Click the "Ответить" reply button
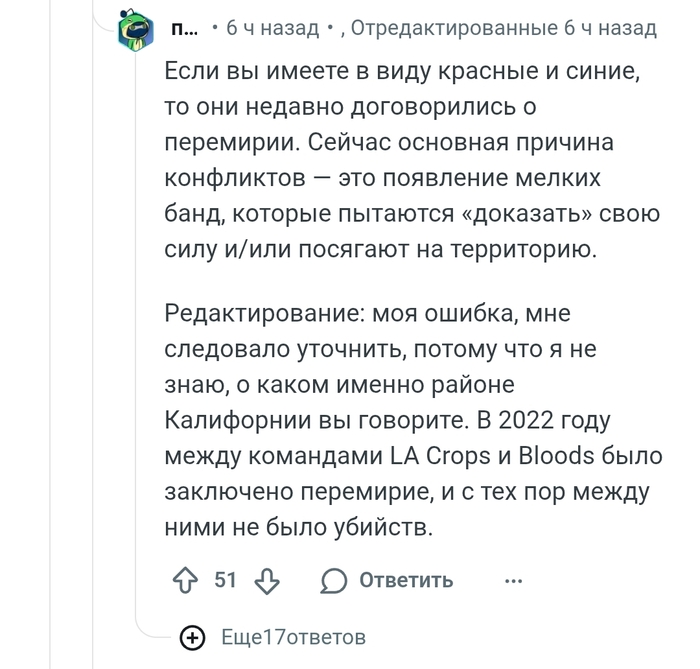 pos(405,580)
